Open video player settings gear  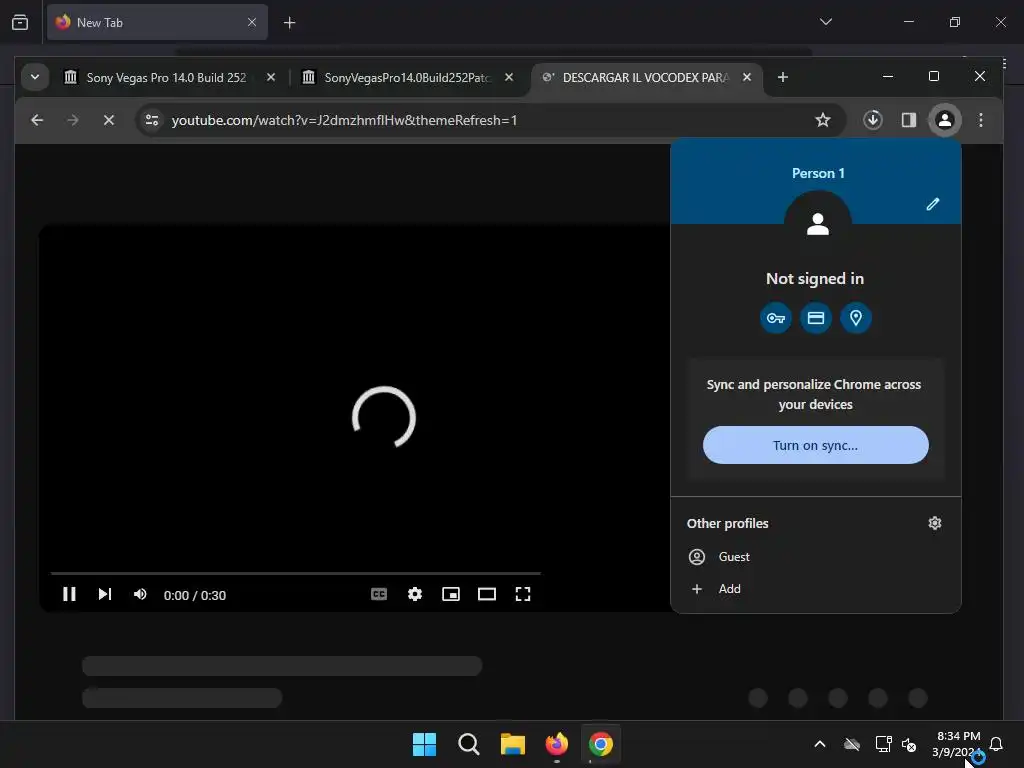click(x=415, y=594)
